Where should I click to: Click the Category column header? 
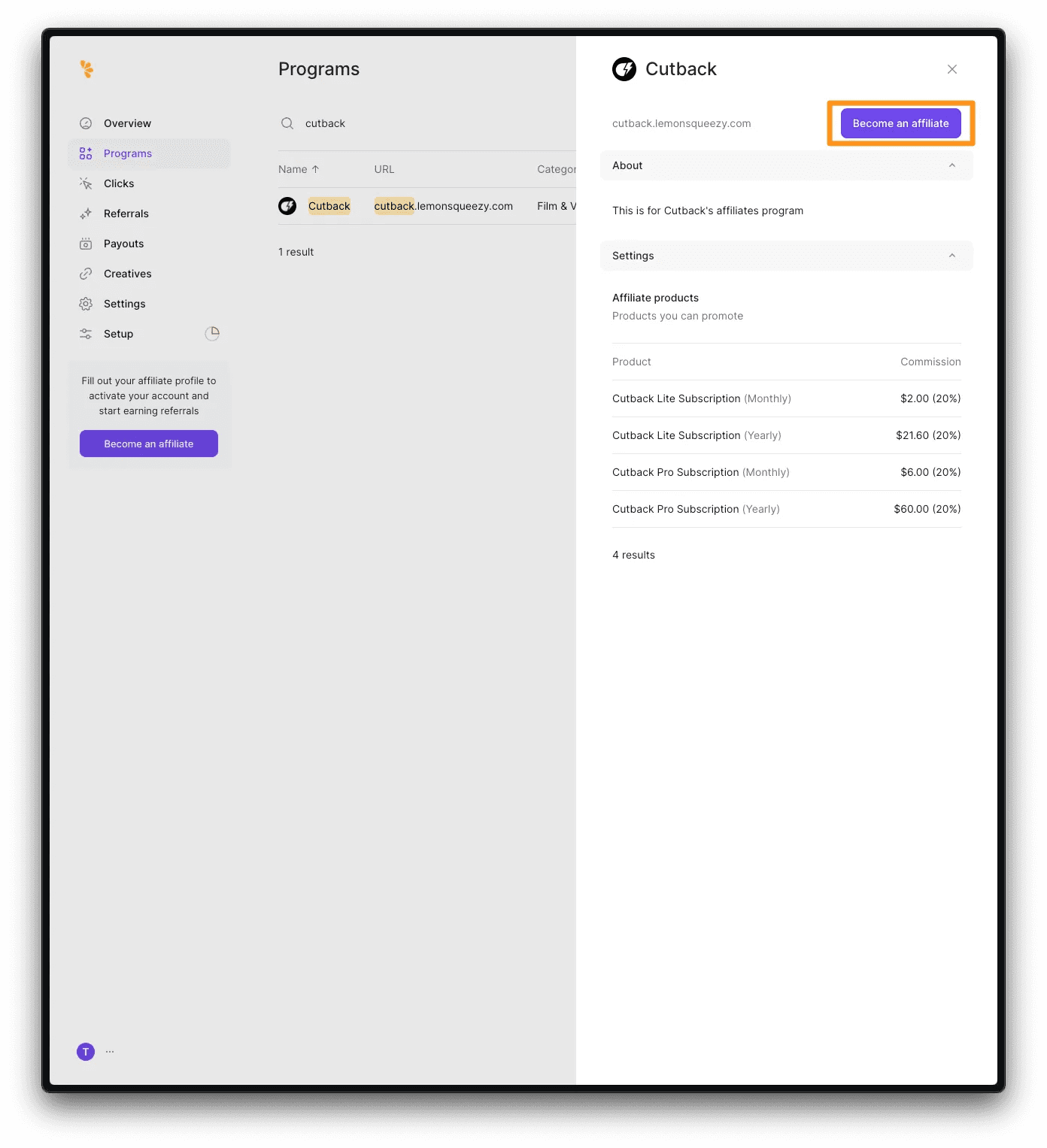tap(557, 169)
